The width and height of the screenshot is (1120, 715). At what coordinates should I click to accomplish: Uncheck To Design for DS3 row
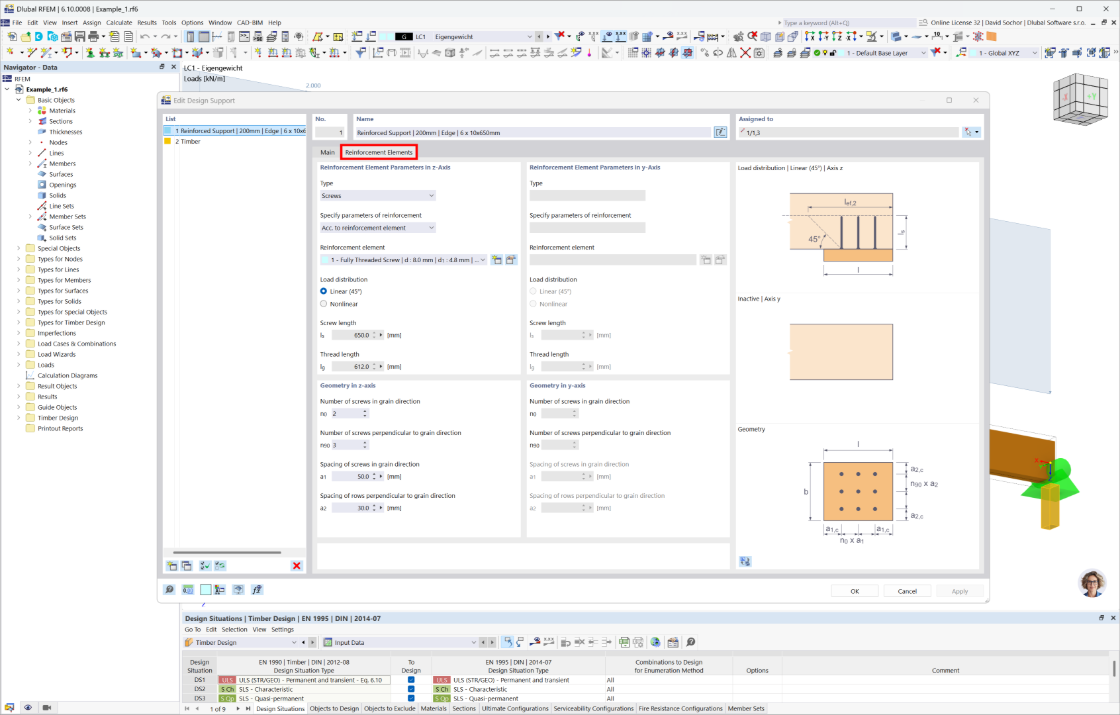411,699
